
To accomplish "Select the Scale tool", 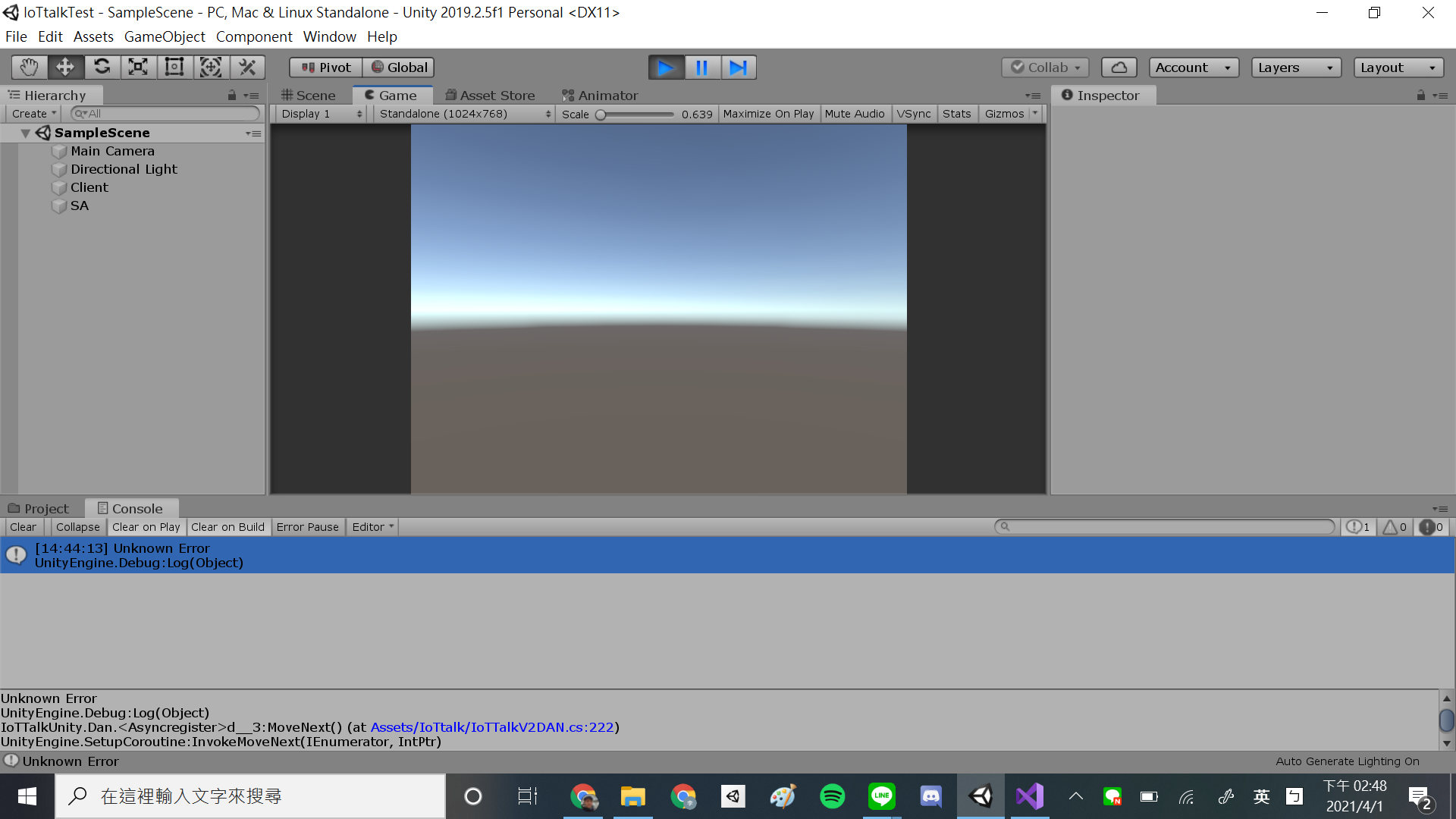I will 138,67.
